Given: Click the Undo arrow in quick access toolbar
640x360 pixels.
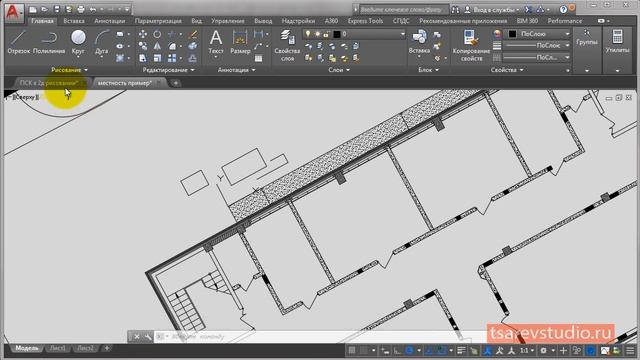Looking at the screenshot, I should [x=93, y=9].
